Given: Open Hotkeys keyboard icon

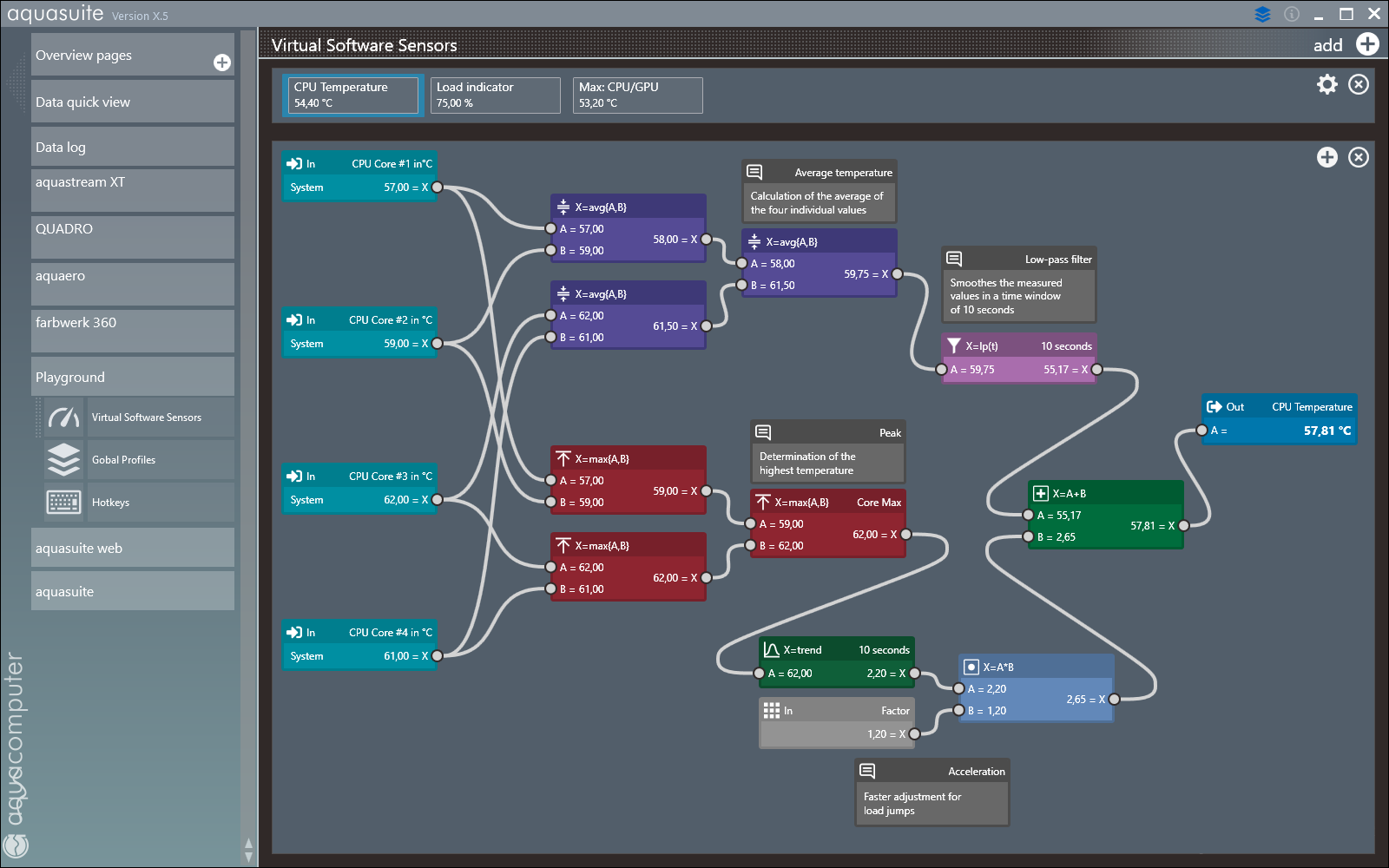Looking at the screenshot, I should pyautogui.click(x=64, y=503).
